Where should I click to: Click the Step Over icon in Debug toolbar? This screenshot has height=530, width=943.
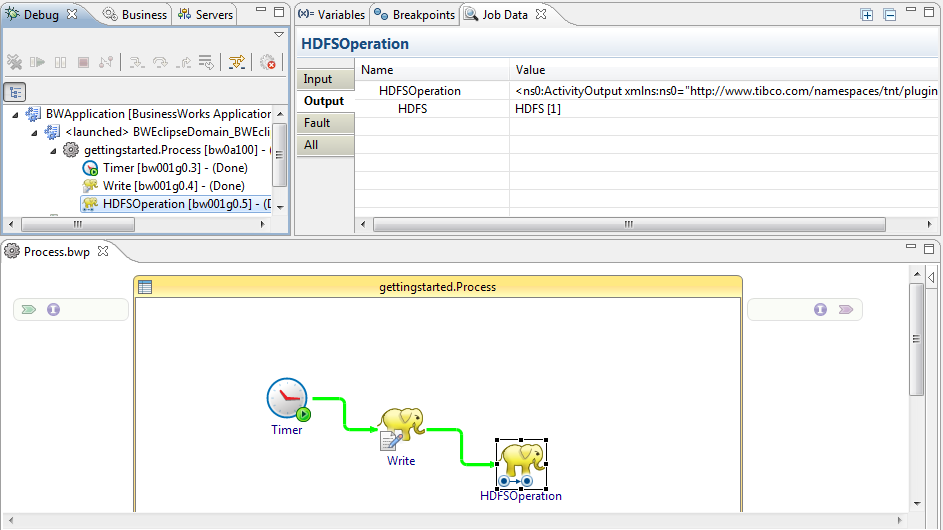pos(160,62)
